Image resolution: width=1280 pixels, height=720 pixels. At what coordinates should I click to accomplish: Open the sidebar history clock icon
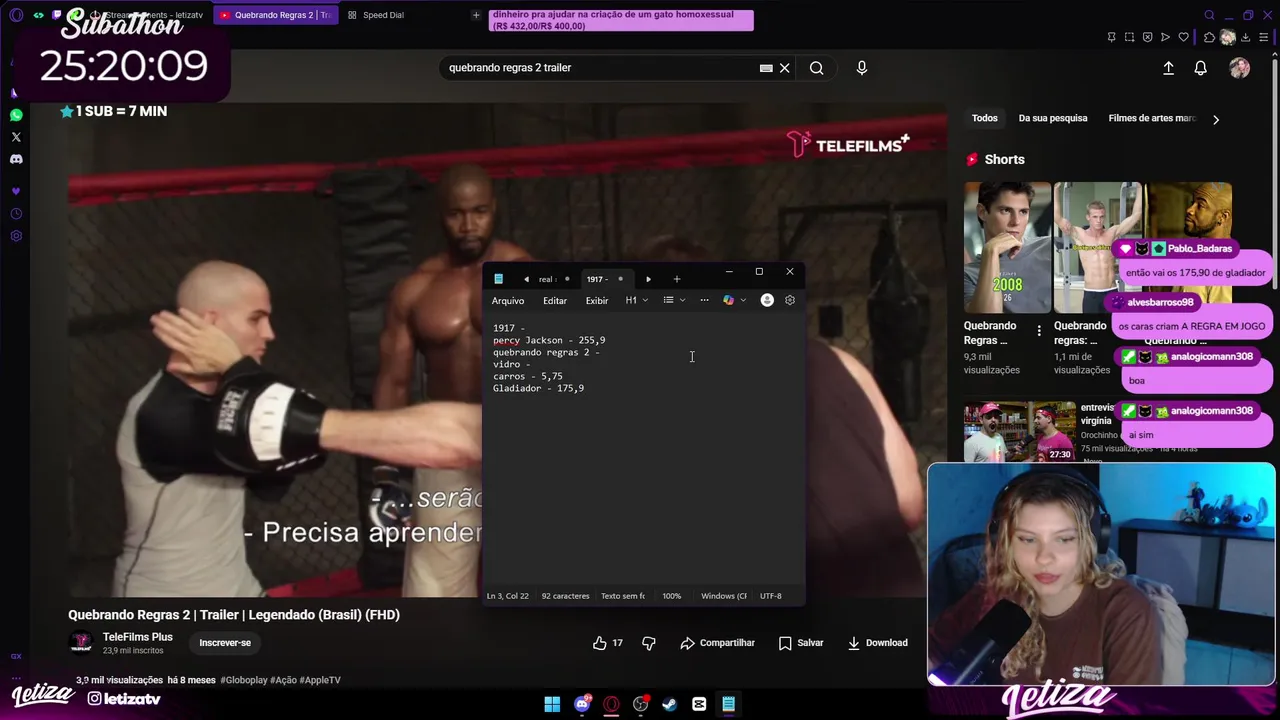[16, 214]
